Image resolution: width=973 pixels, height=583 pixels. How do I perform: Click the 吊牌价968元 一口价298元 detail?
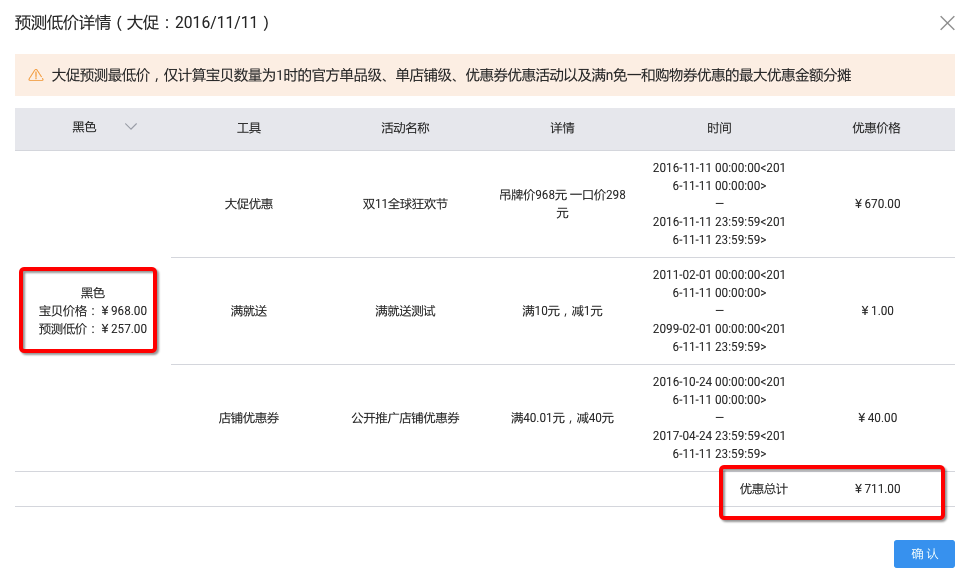562,204
